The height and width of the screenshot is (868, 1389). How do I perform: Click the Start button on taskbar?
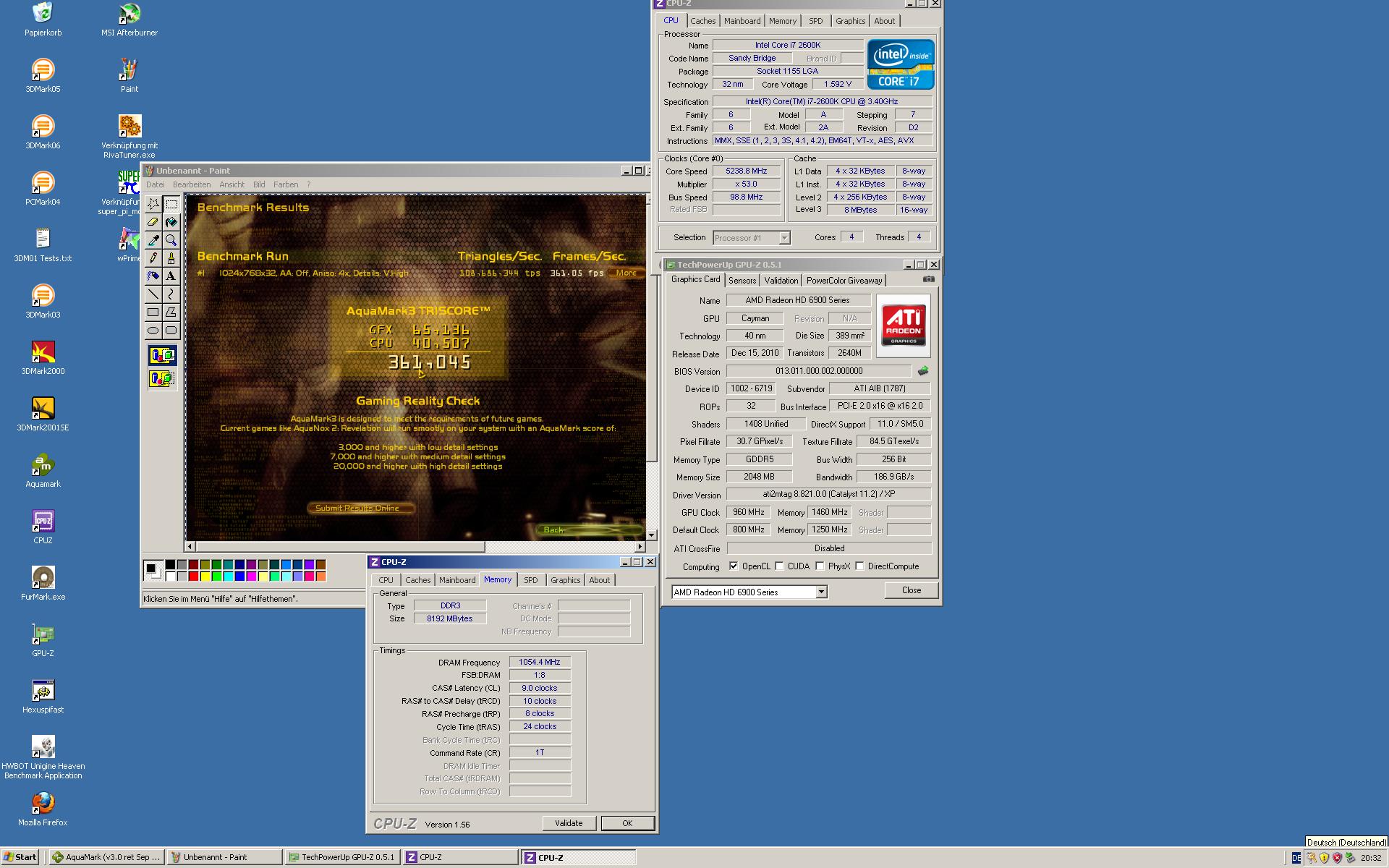point(20,857)
